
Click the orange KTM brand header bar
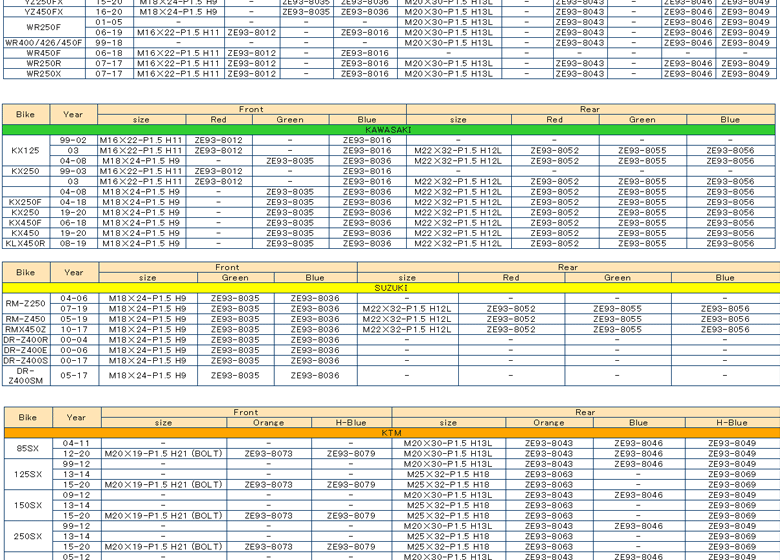392,433
